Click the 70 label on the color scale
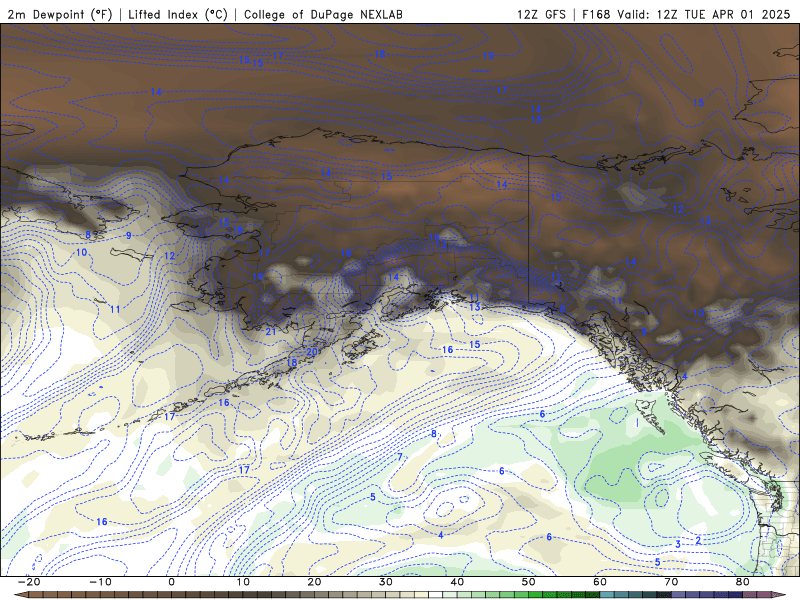 click(671, 582)
